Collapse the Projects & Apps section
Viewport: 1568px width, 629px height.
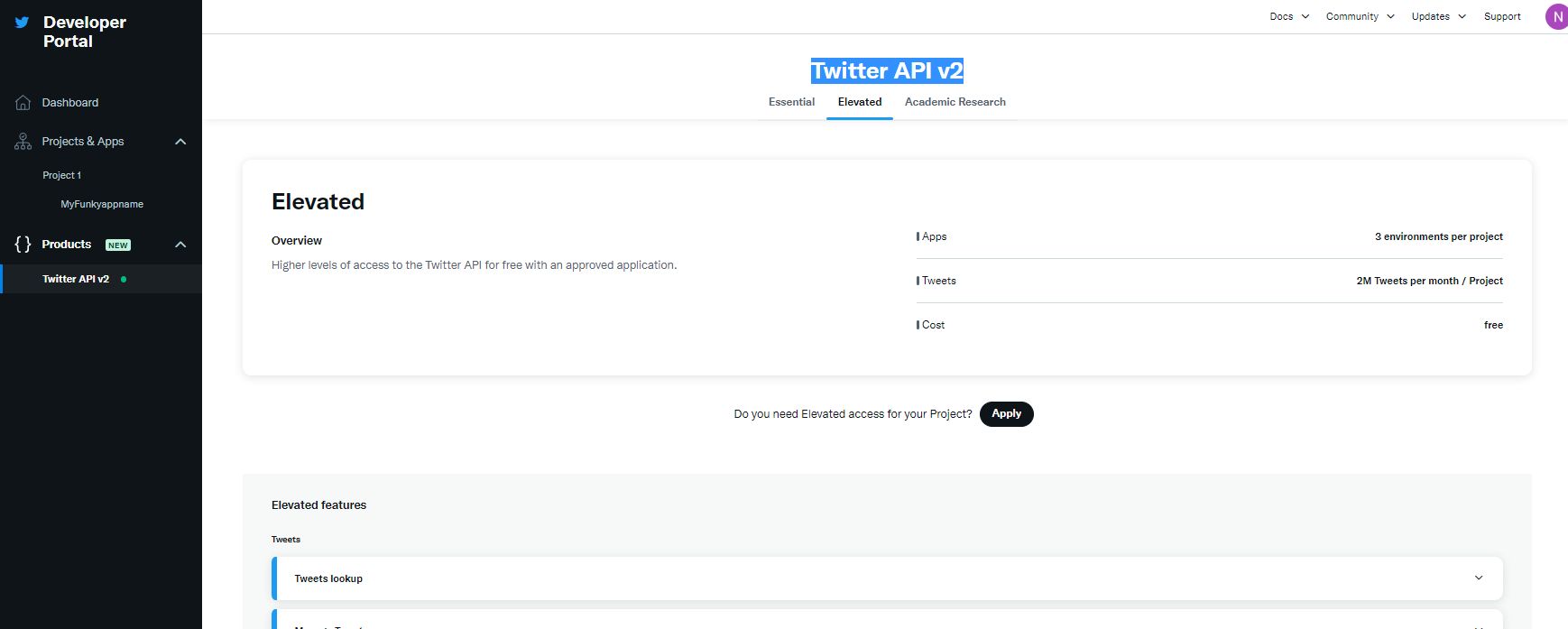point(180,142)
